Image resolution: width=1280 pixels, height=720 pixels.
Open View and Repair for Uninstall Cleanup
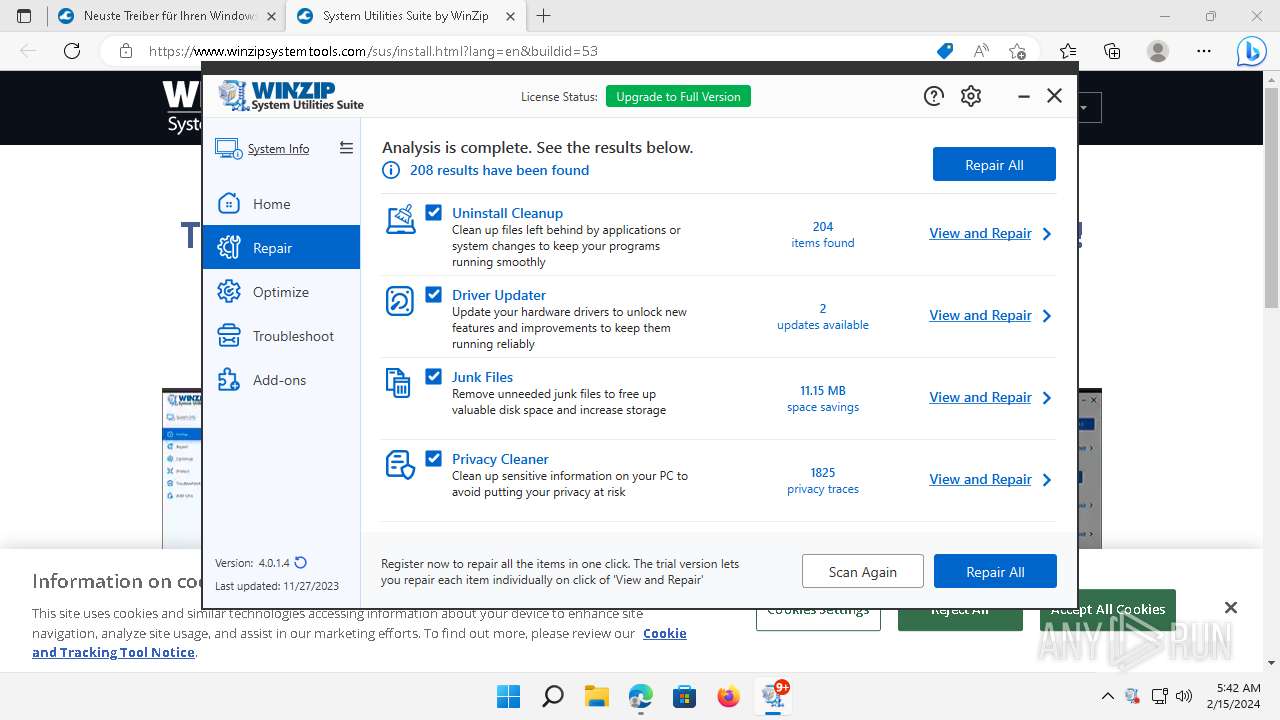tap(980, 233)
